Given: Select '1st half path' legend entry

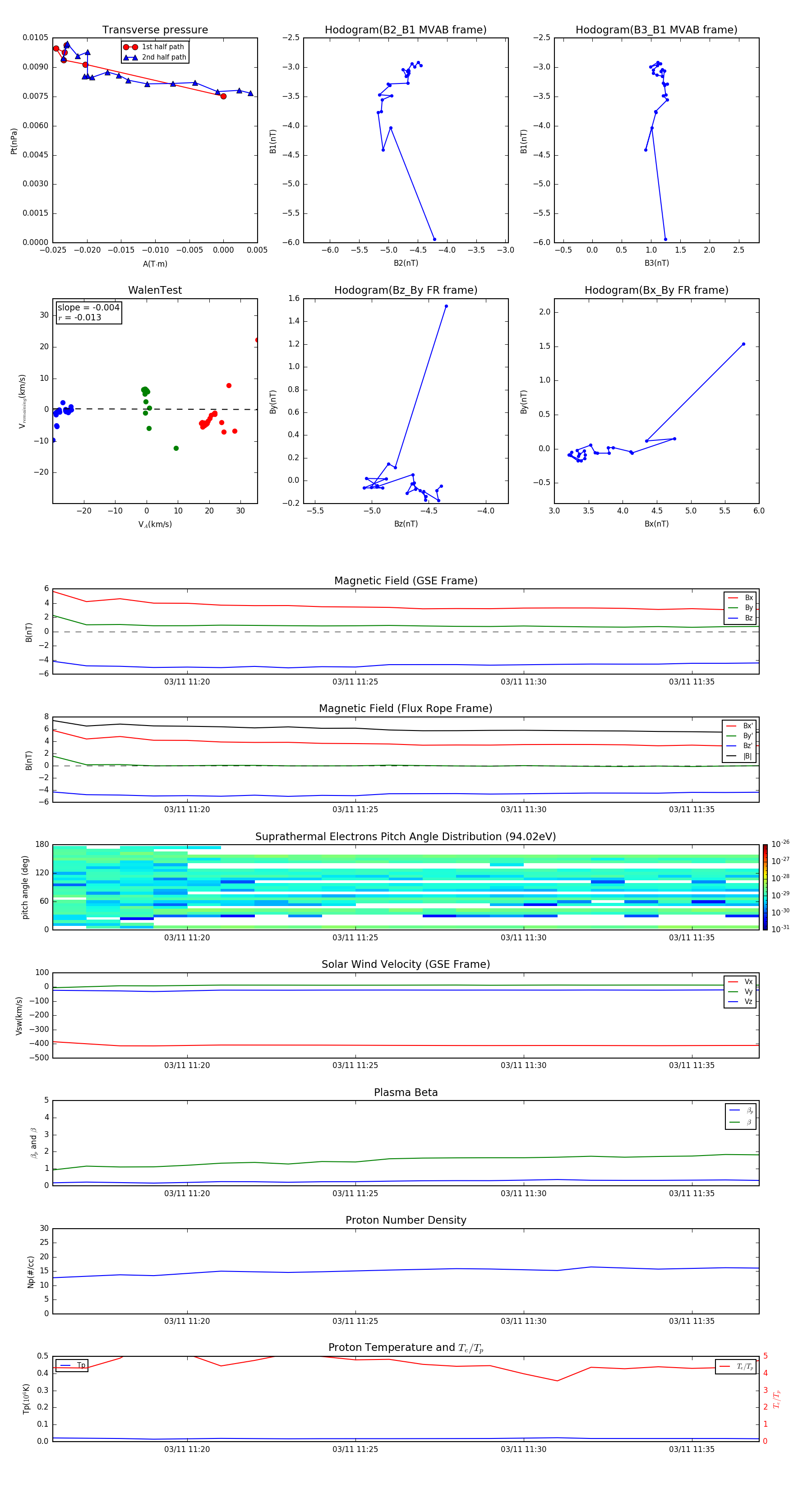Looking at the screenshot, I should [x=154, y=47].
